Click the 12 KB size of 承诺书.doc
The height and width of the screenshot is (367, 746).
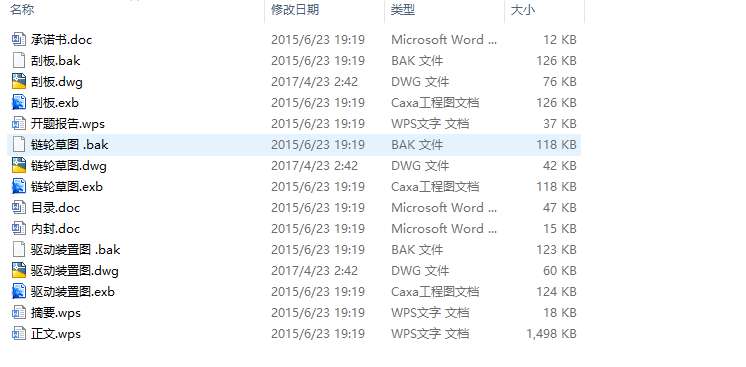coord(560,40)
